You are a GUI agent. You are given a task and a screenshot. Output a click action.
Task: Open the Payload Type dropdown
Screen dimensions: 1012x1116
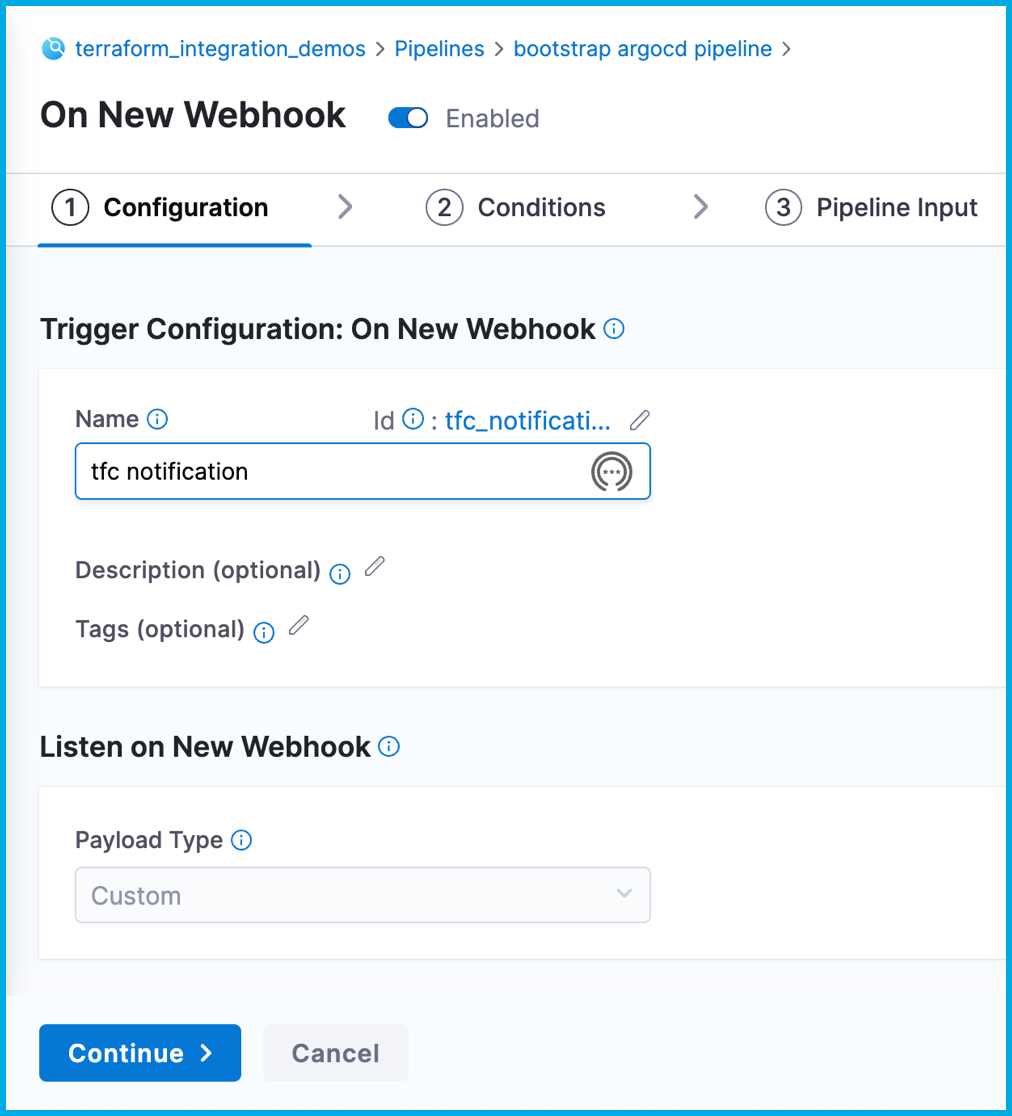(x=362, y=895)
